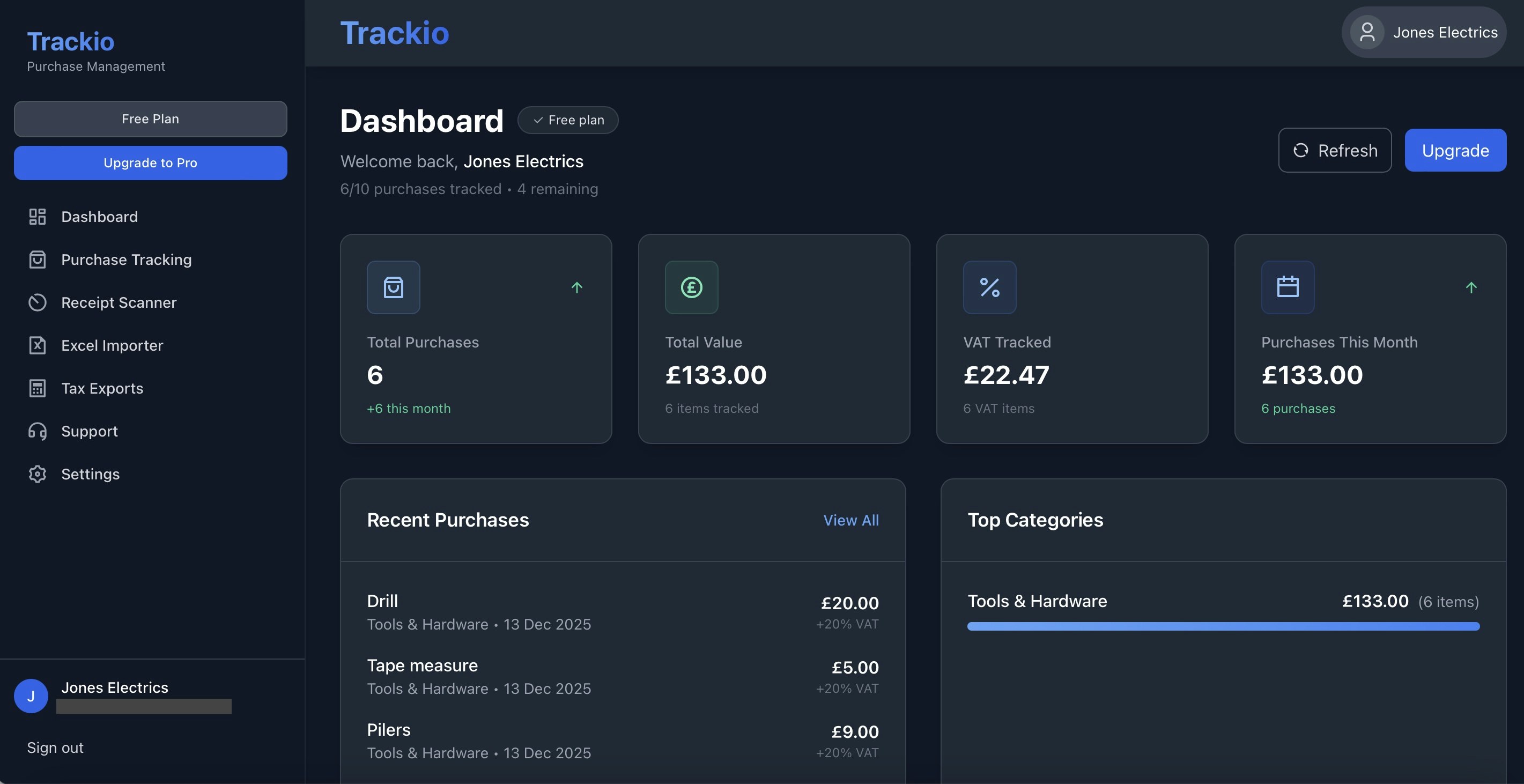1524x784 pixels.
Task: Open the Receipt Scanner tool
Action: pyautogui.click(x=120, y=302)
